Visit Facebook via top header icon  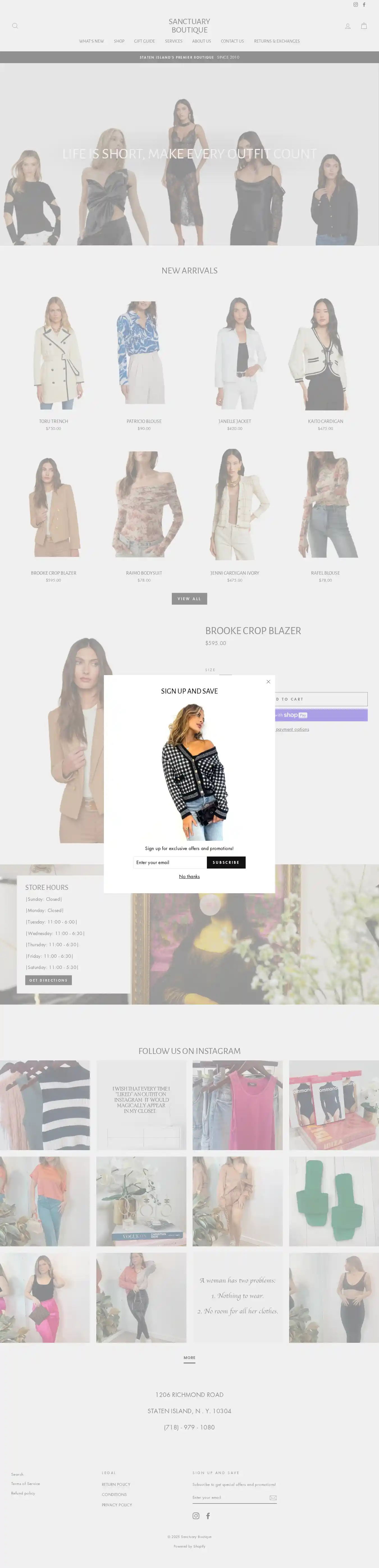[x=364, y=5]
